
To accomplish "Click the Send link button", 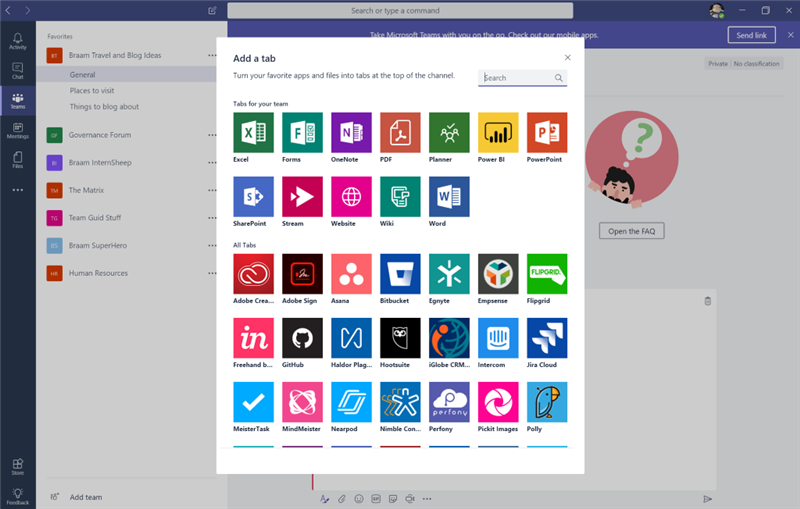I will (752, 35).
